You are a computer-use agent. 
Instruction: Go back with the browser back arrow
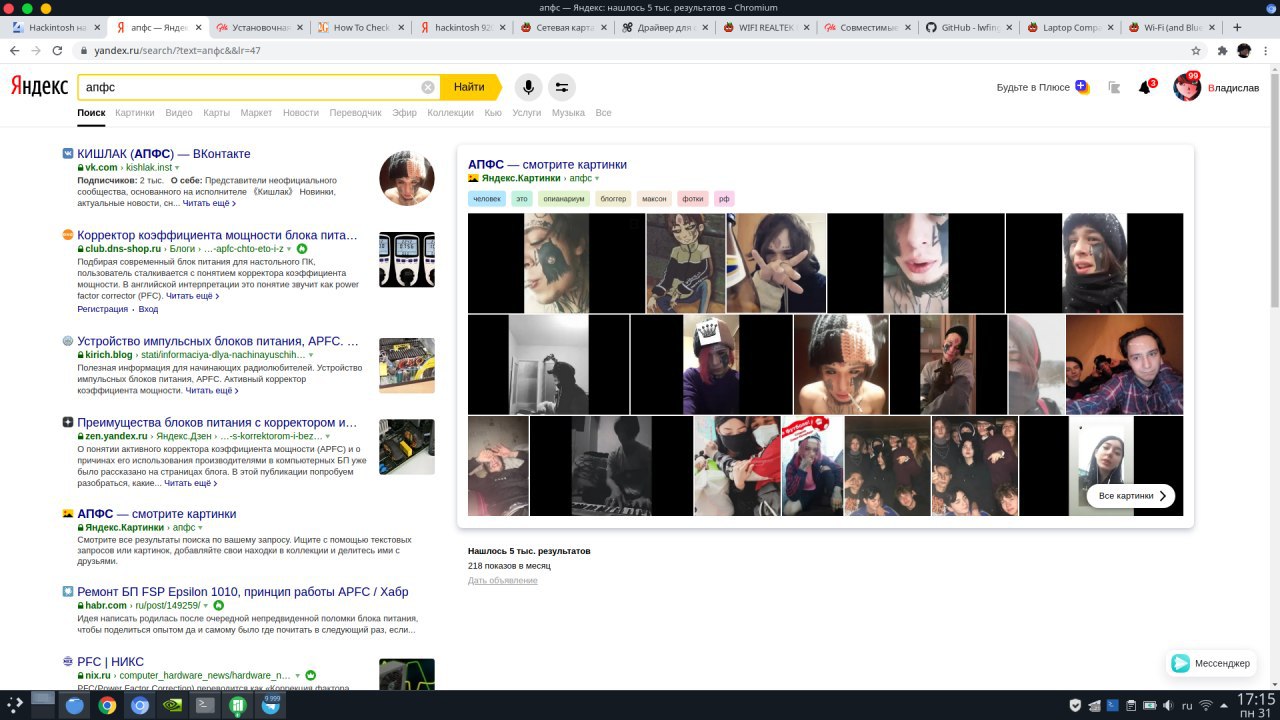pyautogui.click(x=14, y=50)
